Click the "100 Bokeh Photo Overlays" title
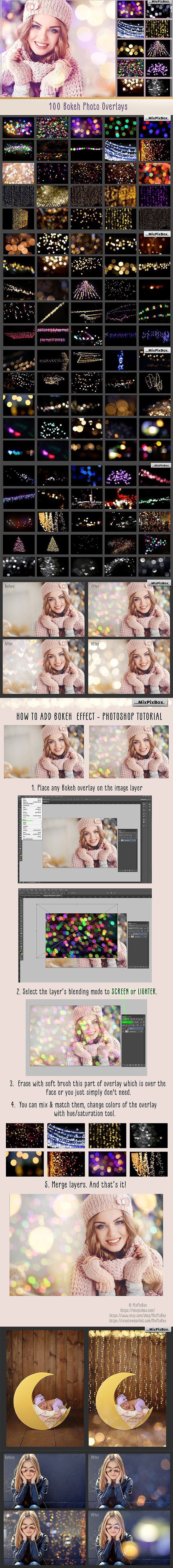Image resolution: width=173 pixels, height=1568 pixels. [x=88, y=106]
